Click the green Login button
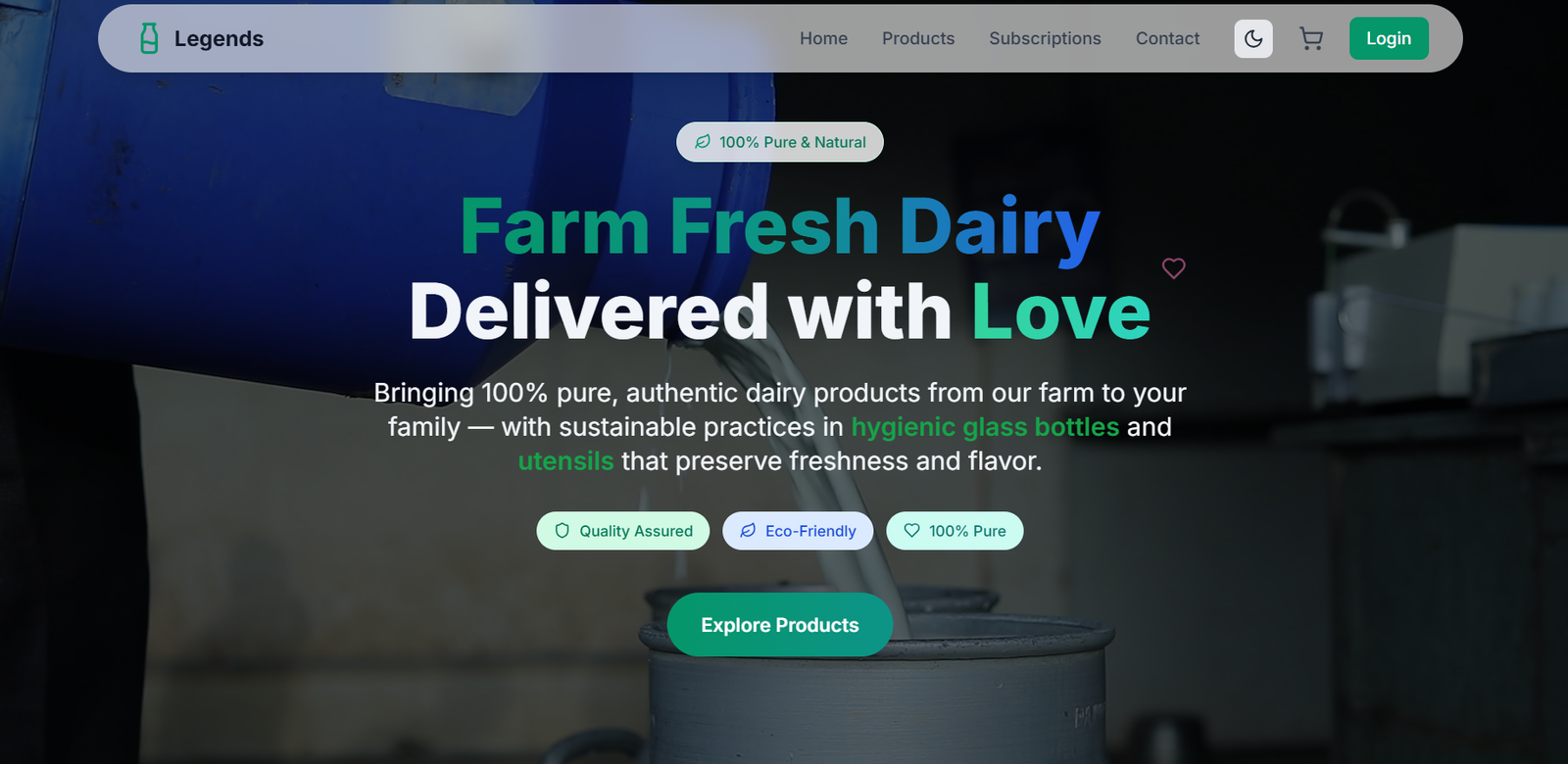Viewport: 1568px width, 764px height. point(1389,39)
